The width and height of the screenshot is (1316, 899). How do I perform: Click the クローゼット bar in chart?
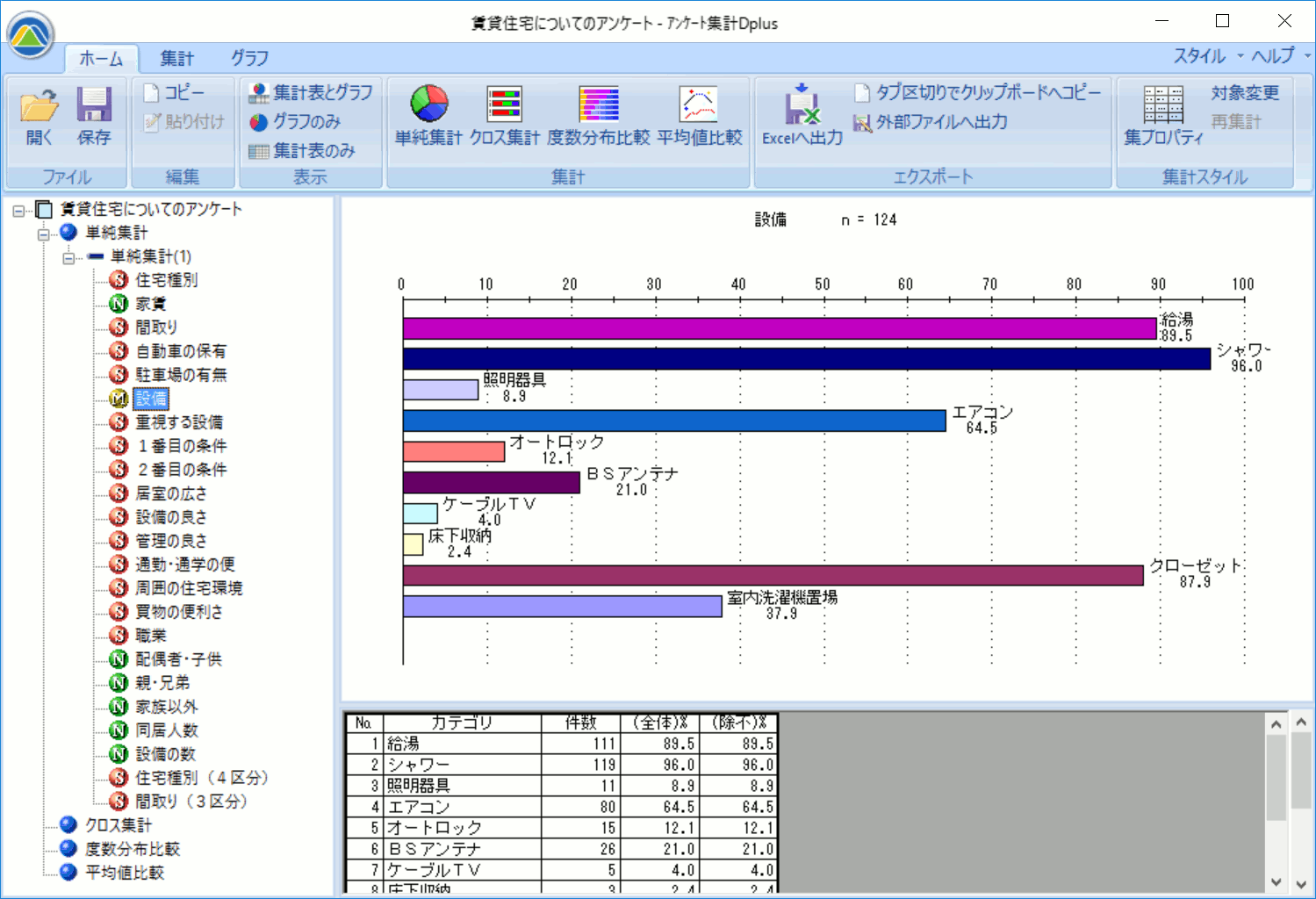[x=773, y=576]
